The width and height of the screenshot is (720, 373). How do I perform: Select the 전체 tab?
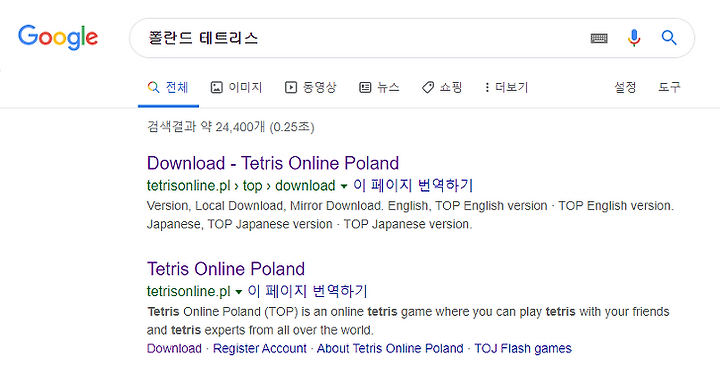168,87
